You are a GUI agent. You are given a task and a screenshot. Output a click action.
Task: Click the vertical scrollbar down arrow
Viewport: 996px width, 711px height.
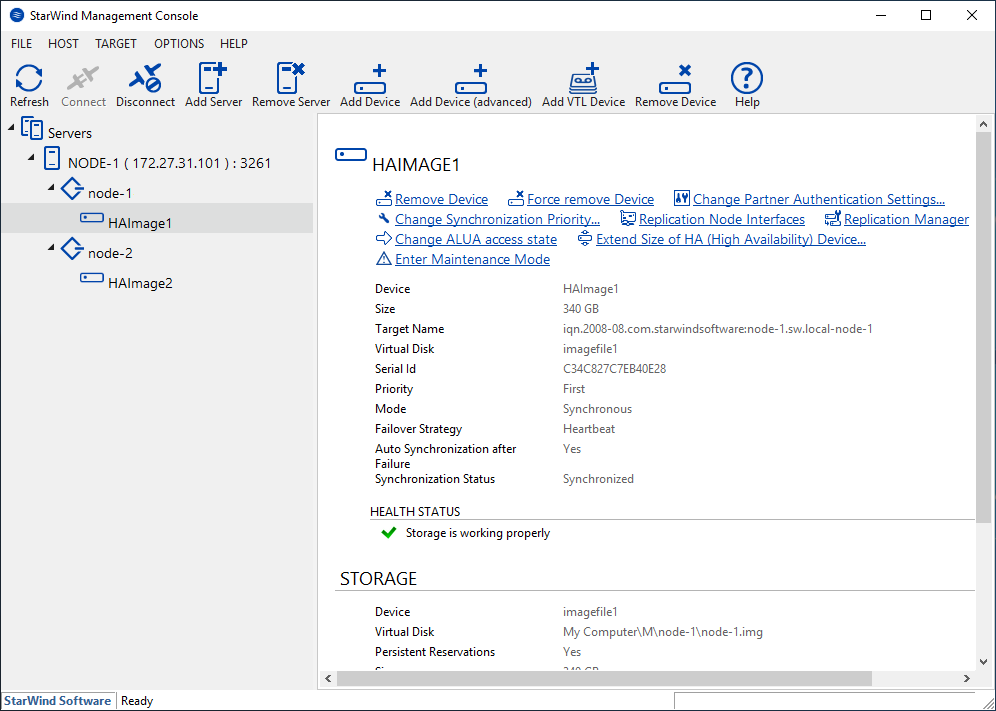pyautogui.click(x=983, y=662)
